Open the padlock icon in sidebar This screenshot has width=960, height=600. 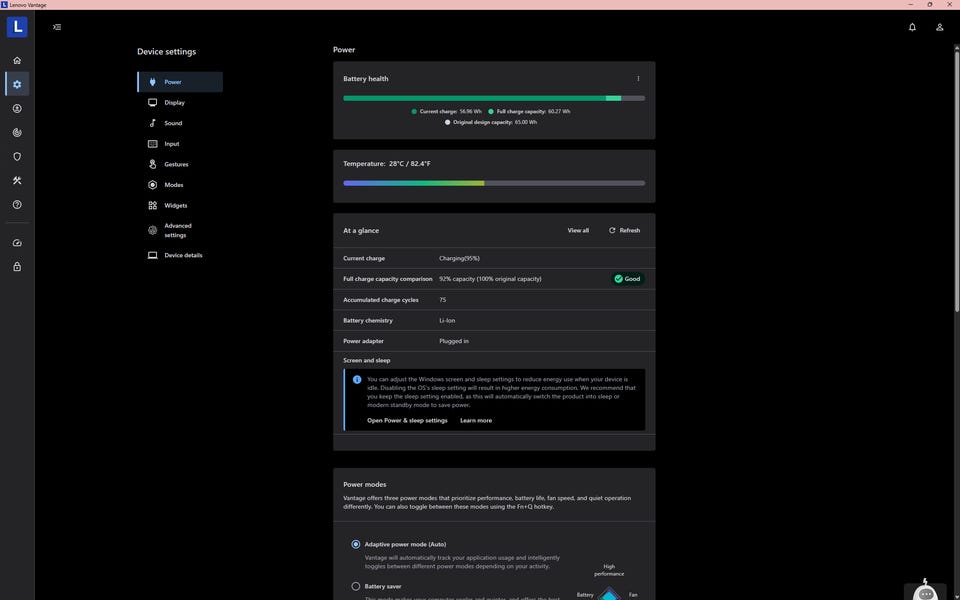click(x=17, y=266)
